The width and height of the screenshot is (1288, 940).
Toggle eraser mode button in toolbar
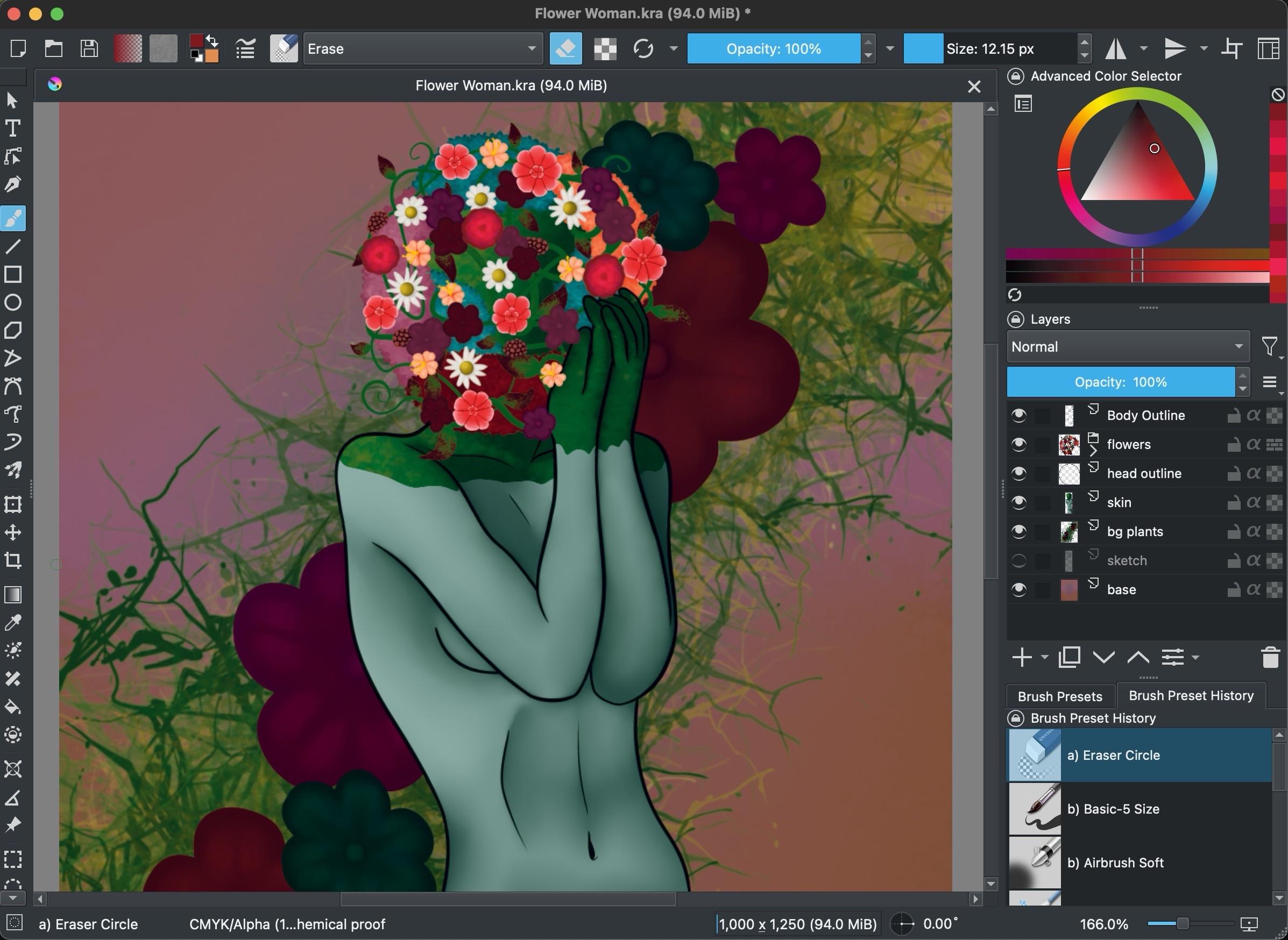566,49
